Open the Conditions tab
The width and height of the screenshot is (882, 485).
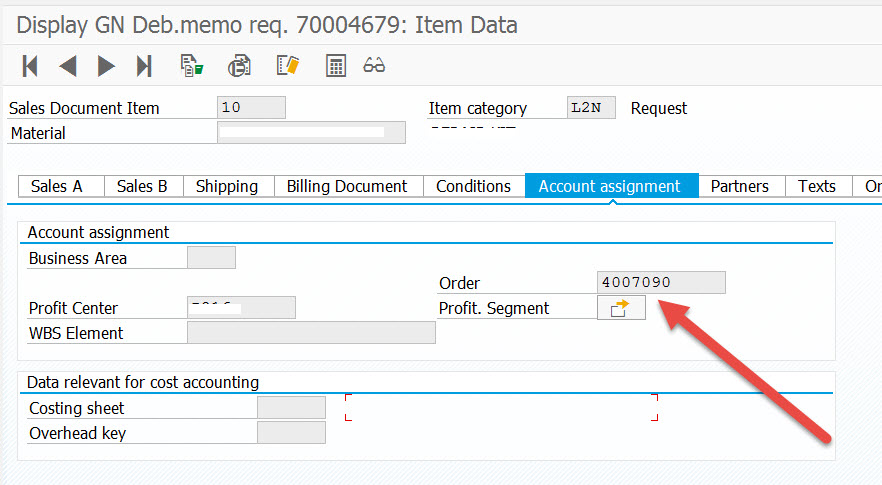pos(473,186)
